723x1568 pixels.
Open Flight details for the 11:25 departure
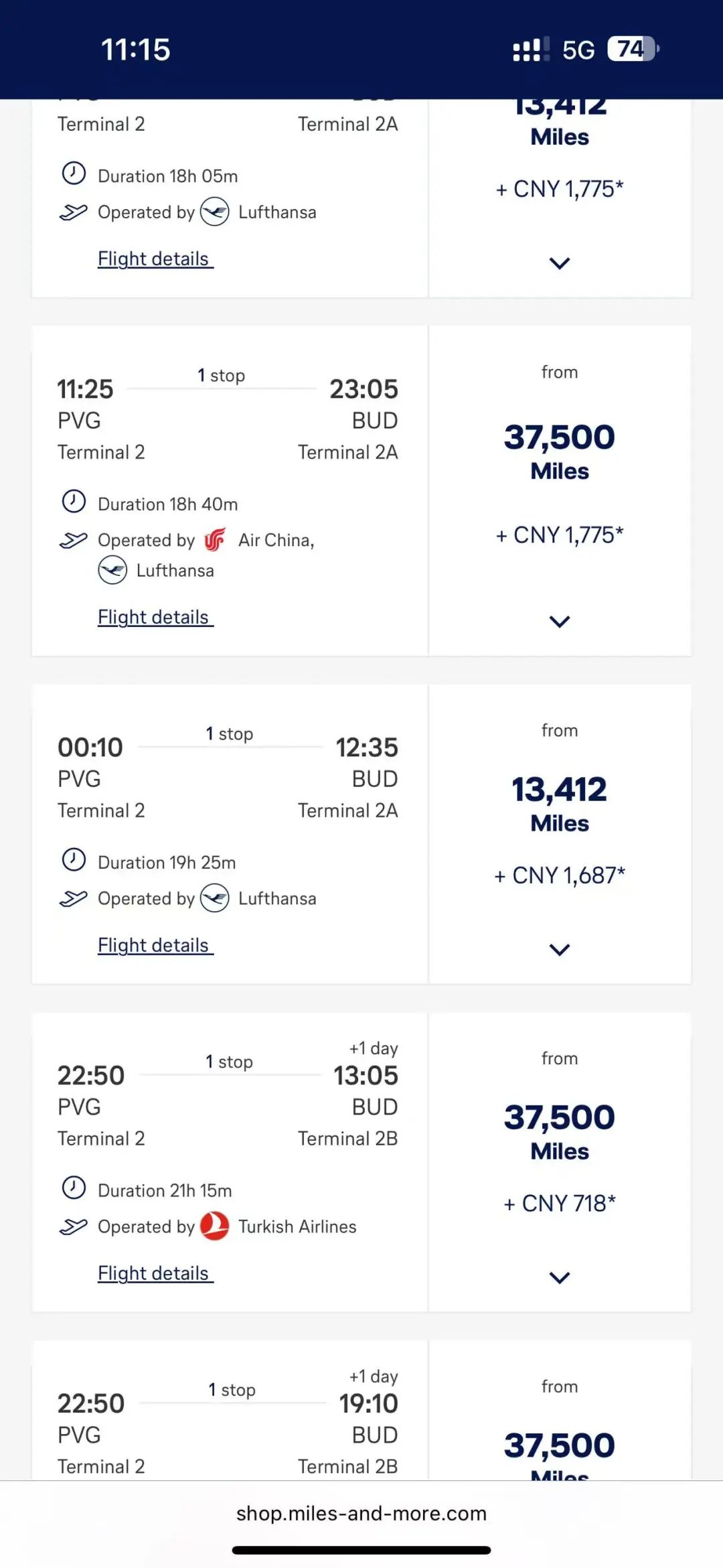coord(155,617)
